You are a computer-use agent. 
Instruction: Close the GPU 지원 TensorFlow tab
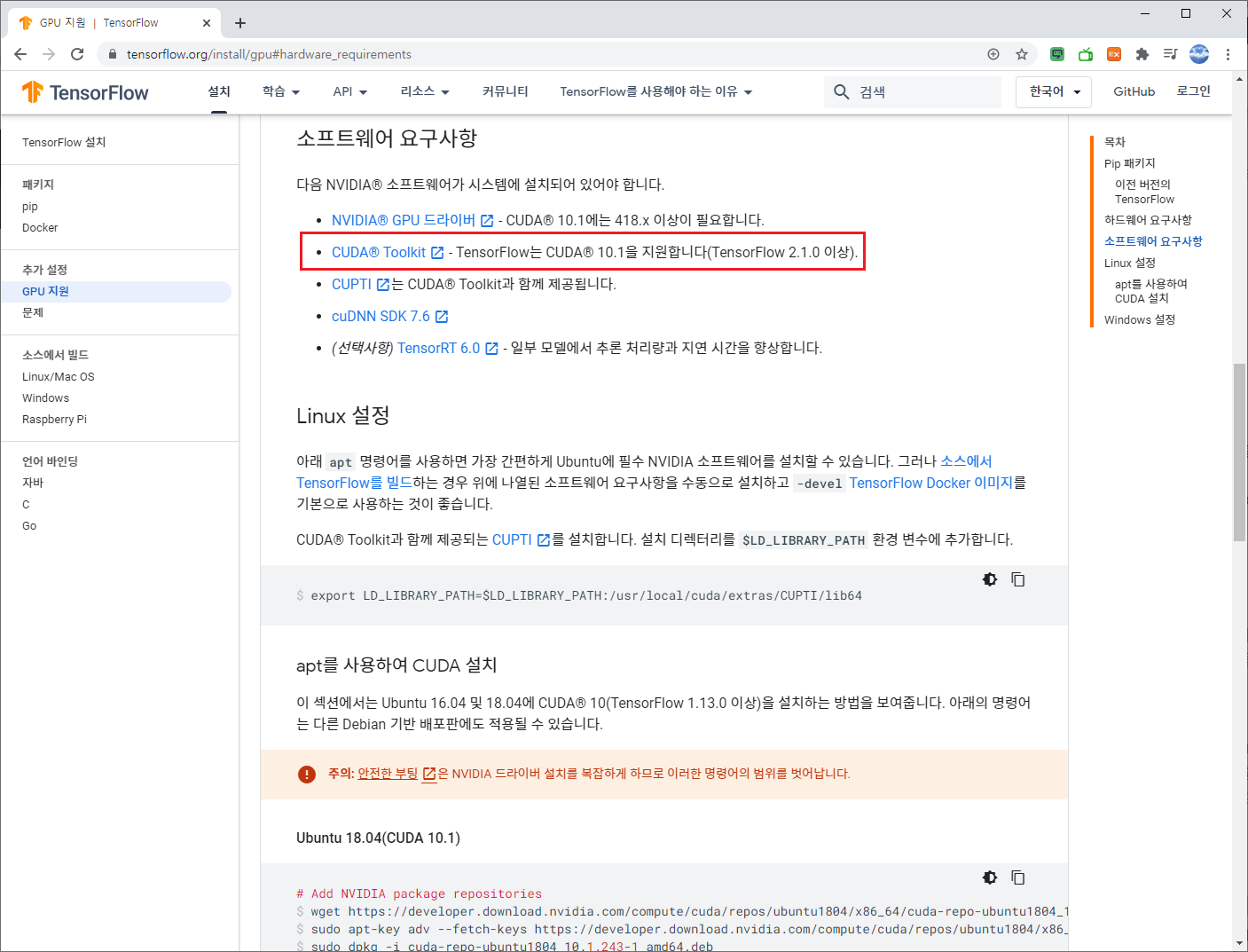(207, 23)
